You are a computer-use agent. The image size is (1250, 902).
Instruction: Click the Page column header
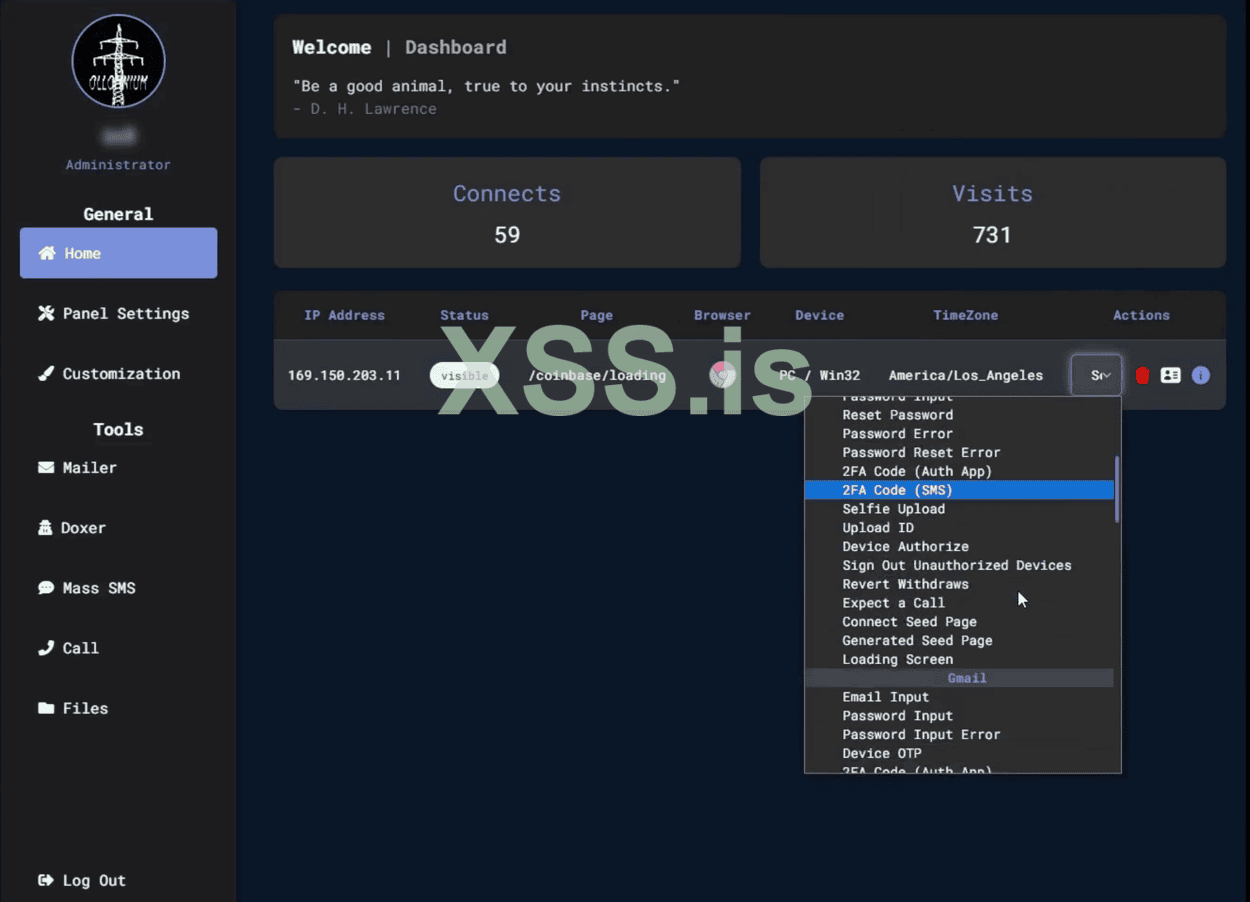pos(596,315)
